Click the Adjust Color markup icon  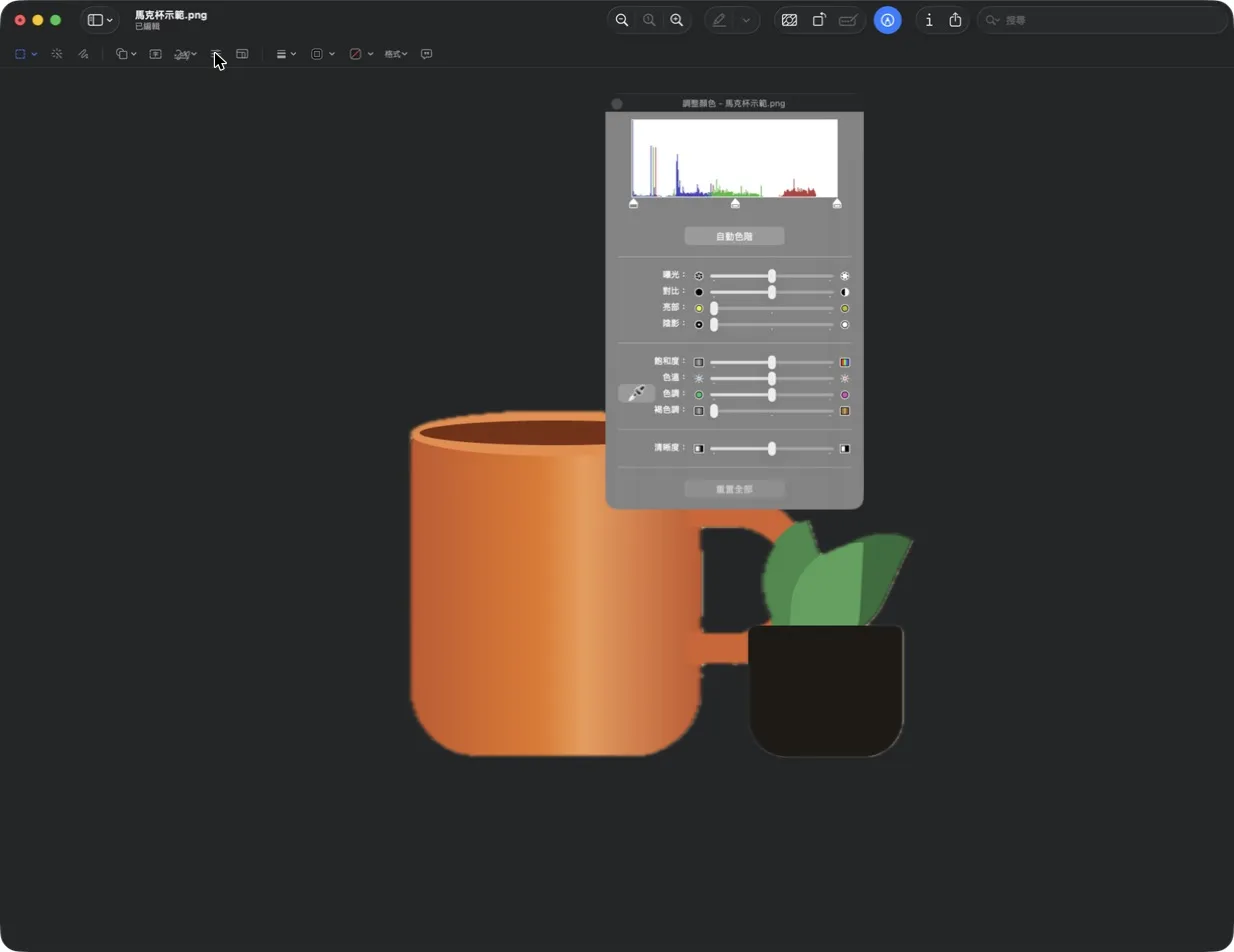point(216,54)
